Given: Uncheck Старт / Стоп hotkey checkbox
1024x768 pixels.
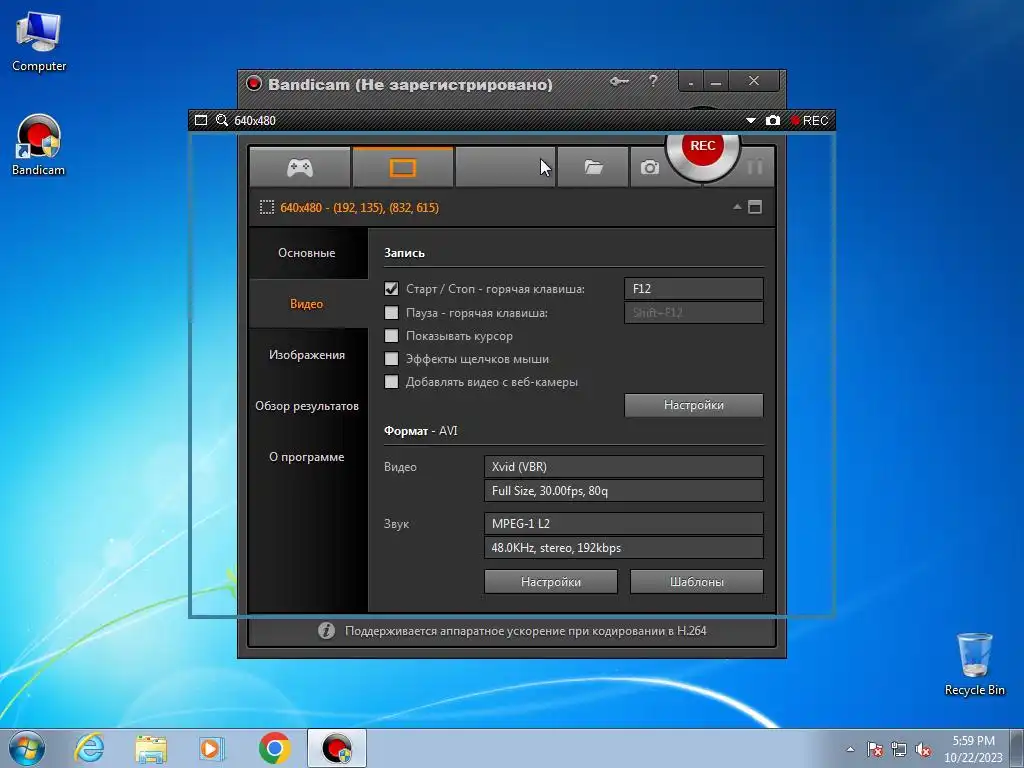Looking at the screenshot, I should pyautogui.click(x=391, y=289).
